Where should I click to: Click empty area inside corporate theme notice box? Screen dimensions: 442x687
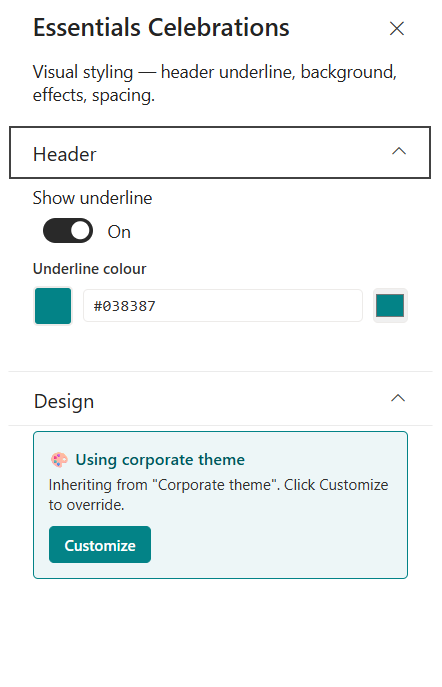click(280, 545)
